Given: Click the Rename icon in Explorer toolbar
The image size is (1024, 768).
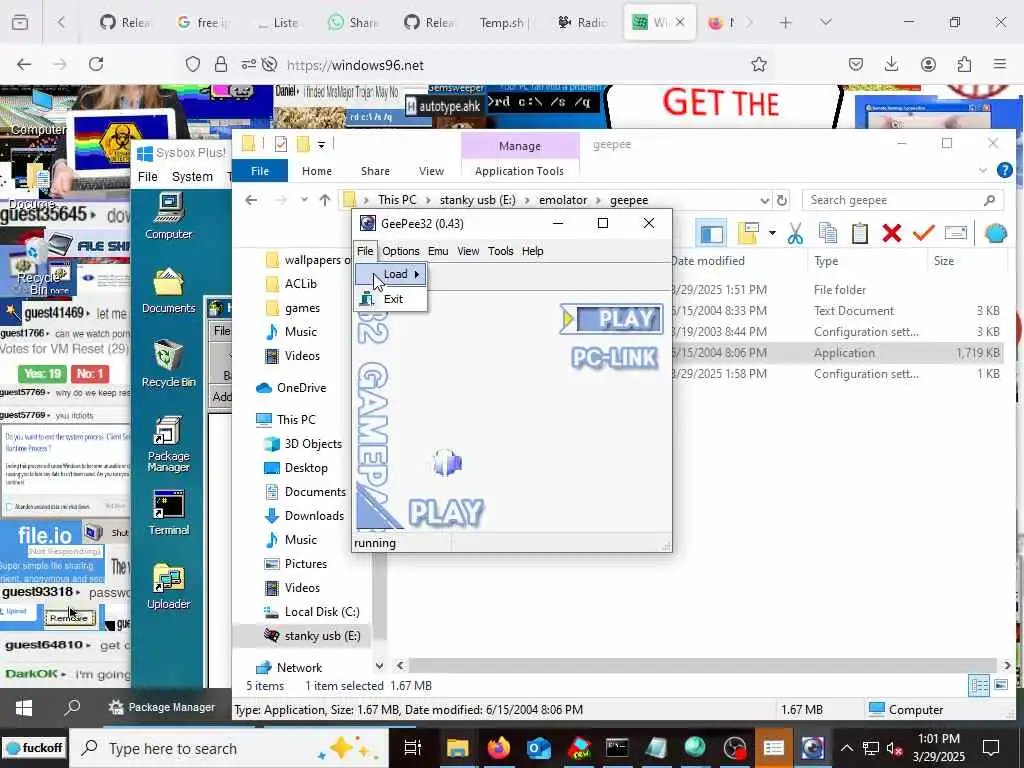Looking at the screenshot, I should pos(955,233).
